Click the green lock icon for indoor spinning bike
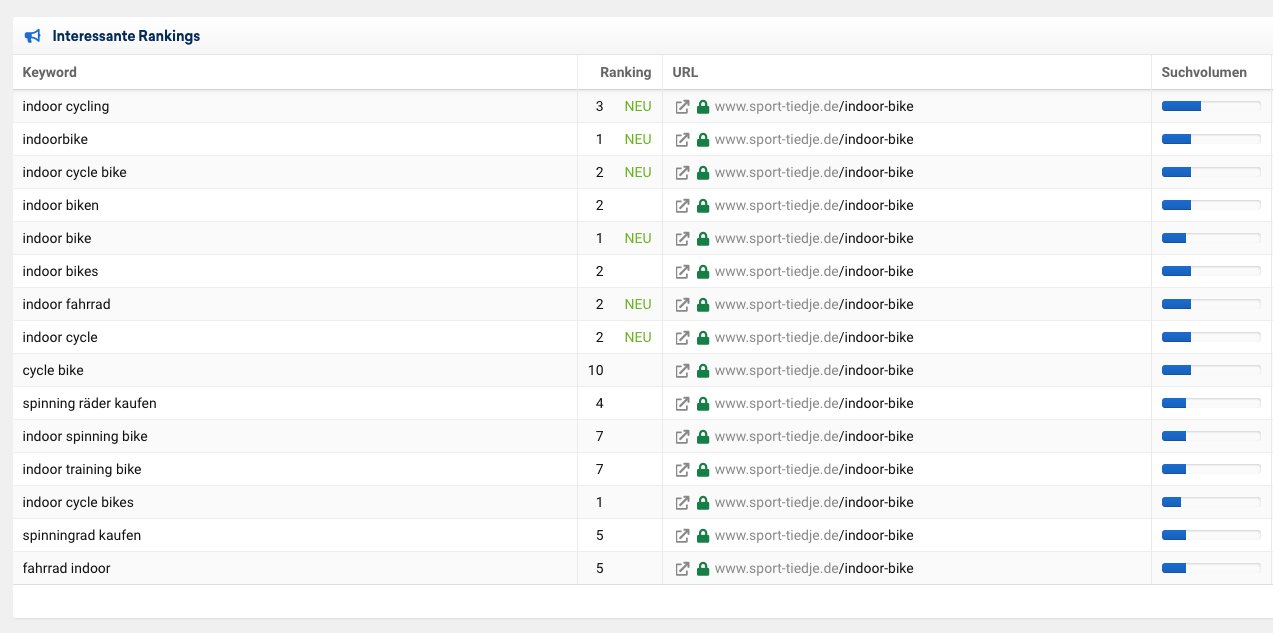The width and height of the screenshot is (1273, 633). pyautogui.click(x=703, y=436)
